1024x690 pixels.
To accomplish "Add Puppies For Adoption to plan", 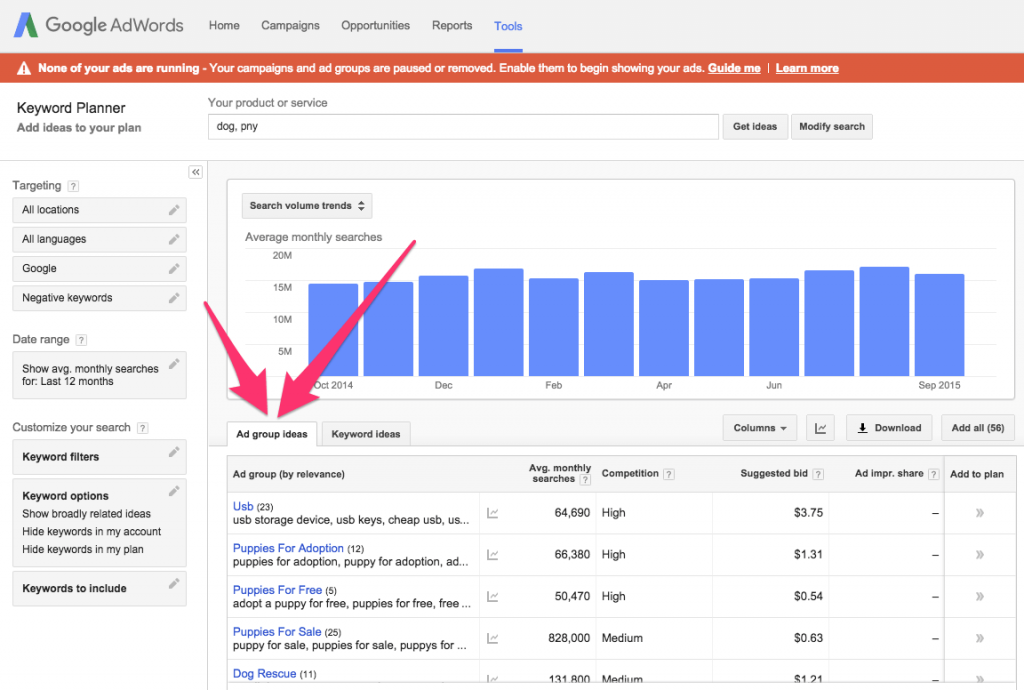I will (x=980, y=555).
